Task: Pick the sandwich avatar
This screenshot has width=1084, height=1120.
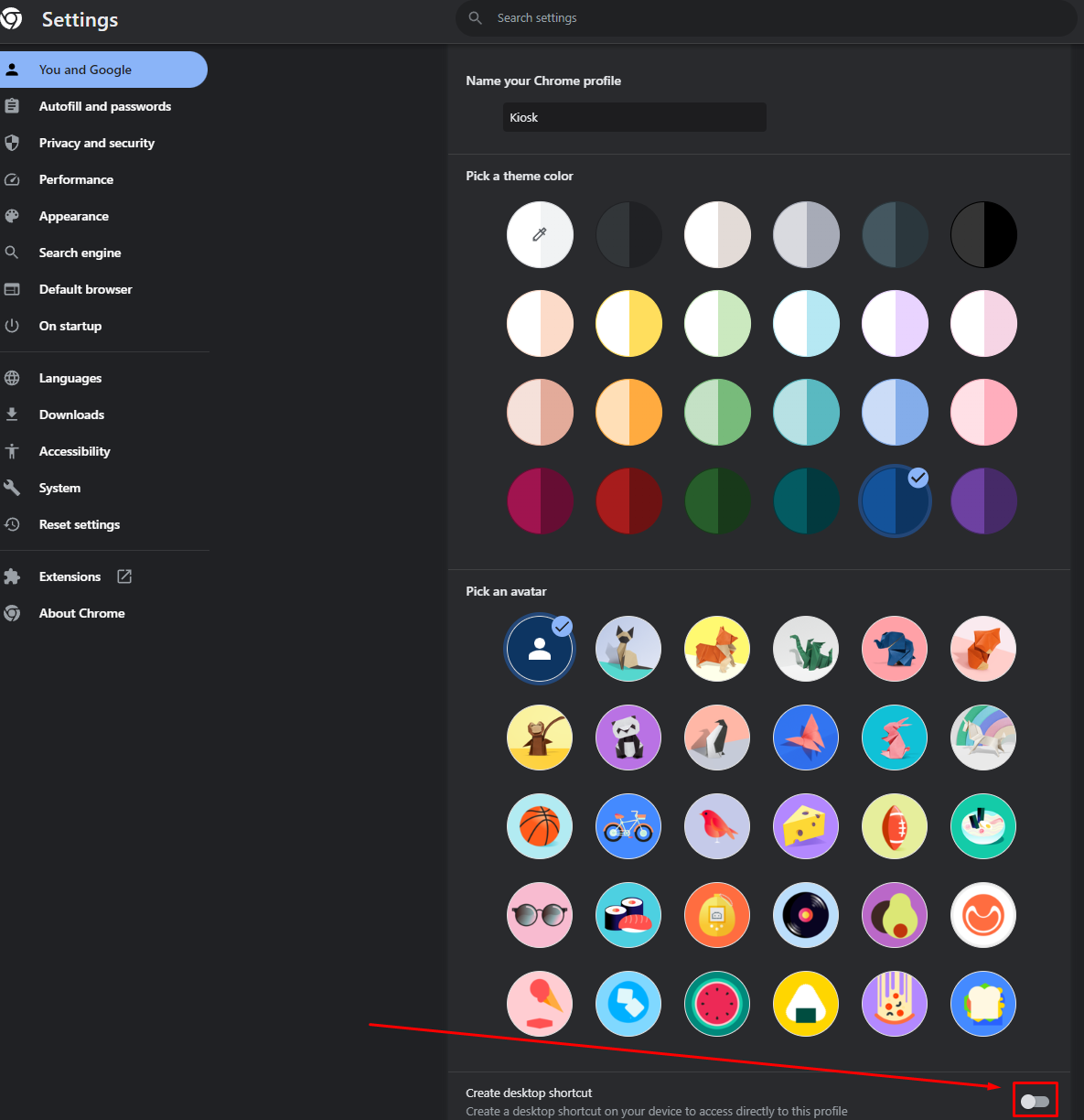Action: click(x=984, y=1005)
